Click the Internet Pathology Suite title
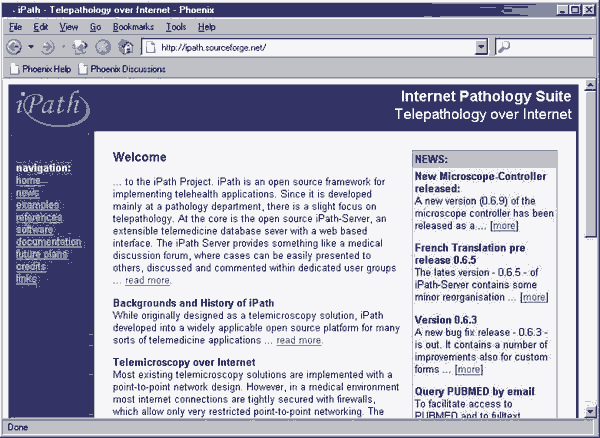 click(486, 96)
